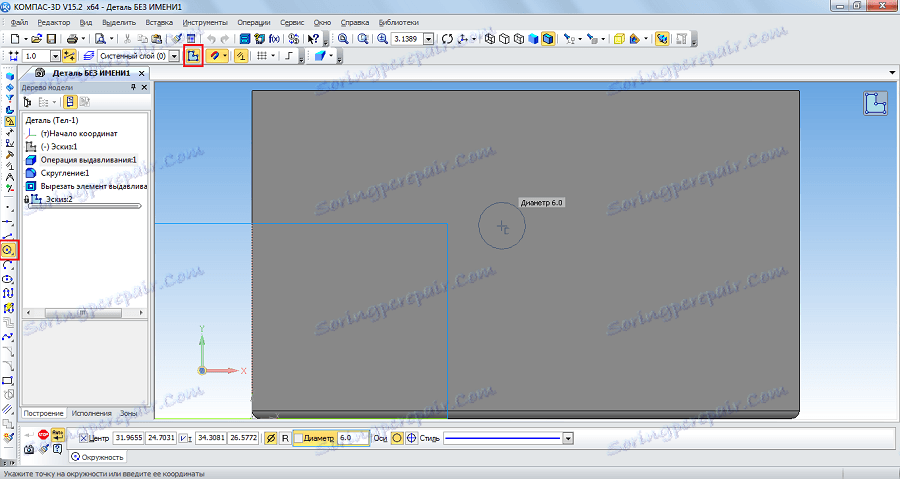Click the camera icon in the property panel

(x=29, y=449)
